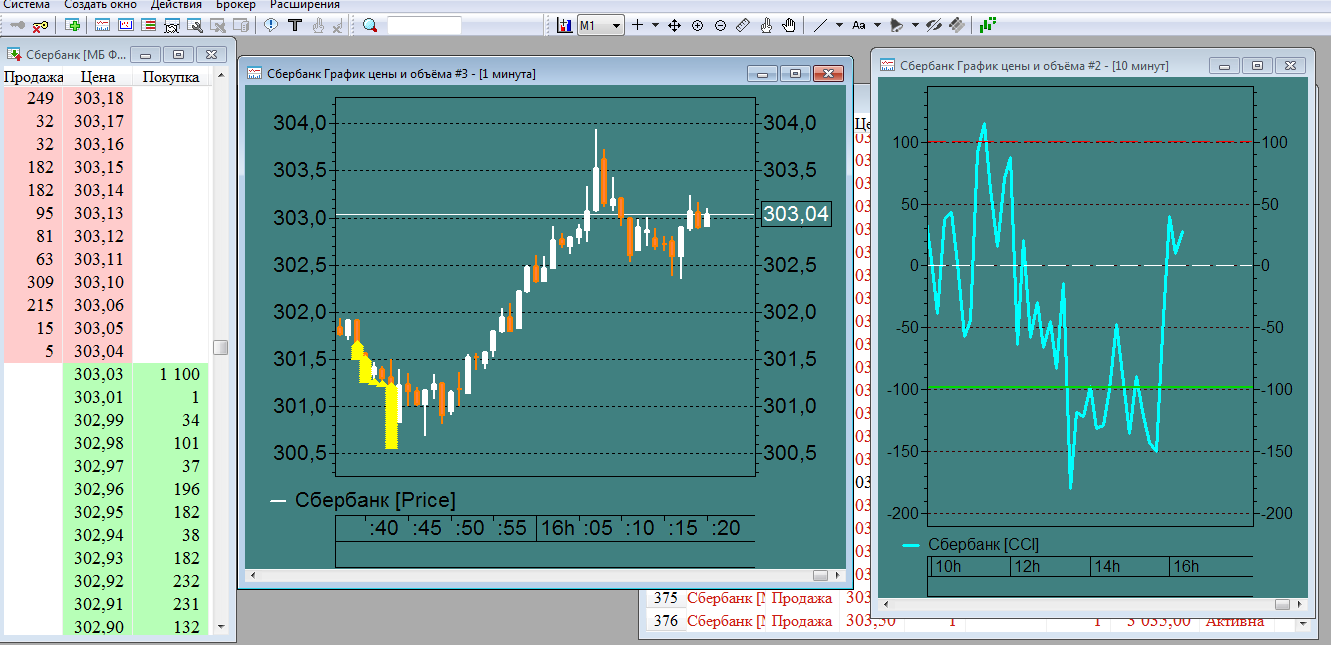Open the flag marker dropdown arrow
This screenshot has width=1331, height=645.
coord(914,25)
